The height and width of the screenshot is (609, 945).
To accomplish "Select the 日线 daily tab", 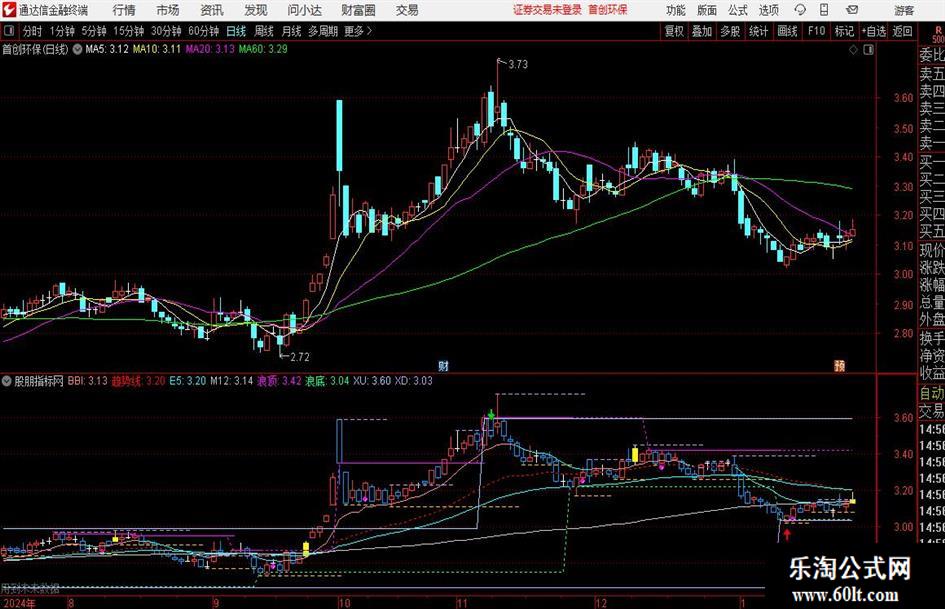I will point(236,31).
